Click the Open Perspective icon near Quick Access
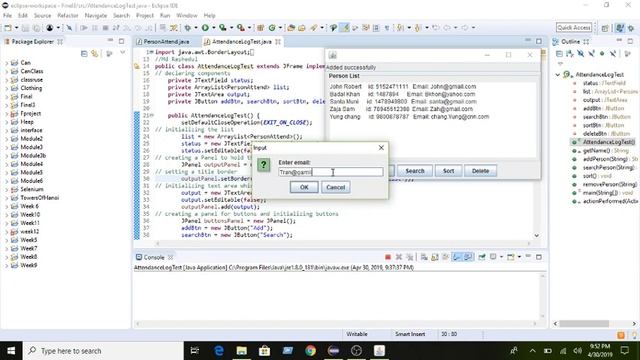The width and height of the screenshot is (640, 360). click(605, 28)
